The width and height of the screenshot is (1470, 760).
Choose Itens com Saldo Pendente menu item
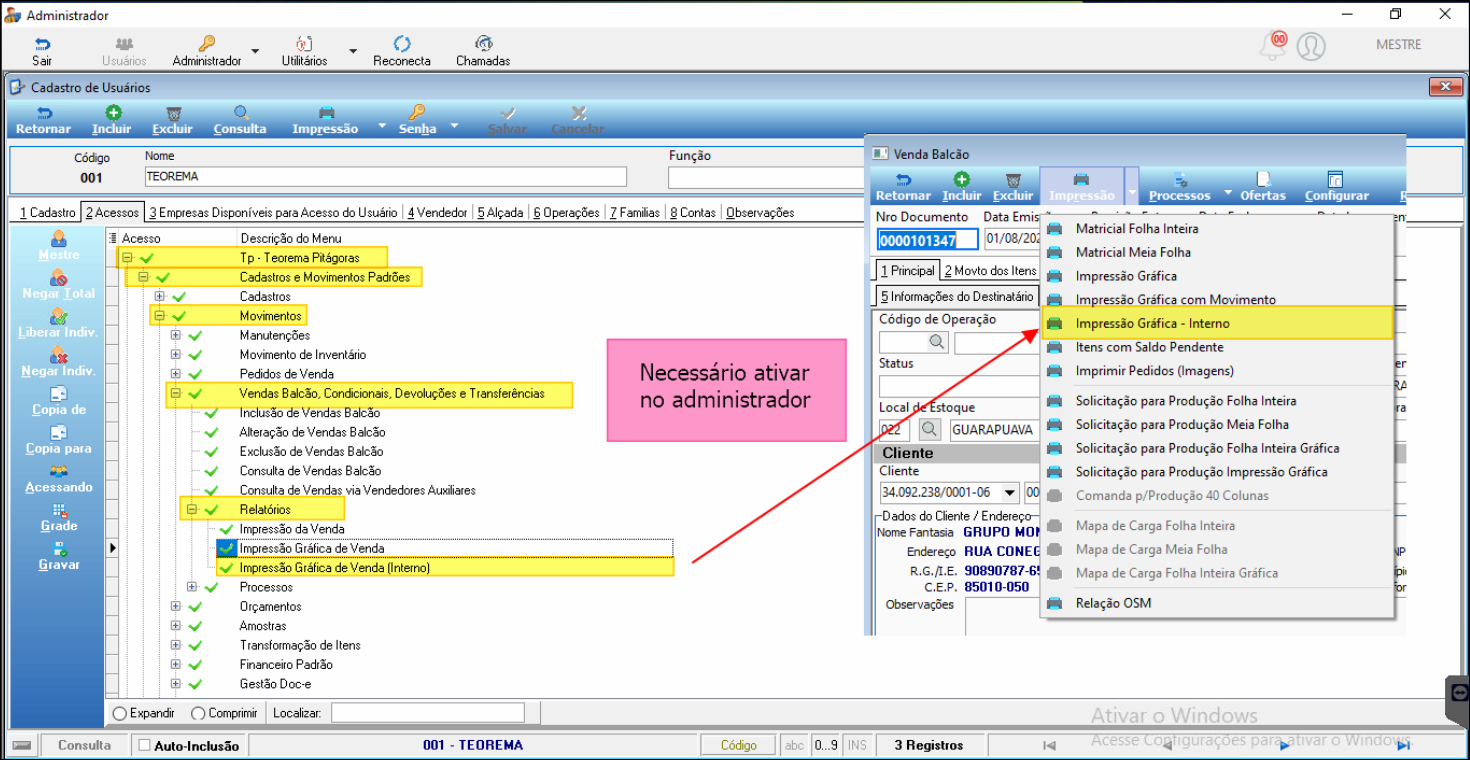pos(1217,347)
